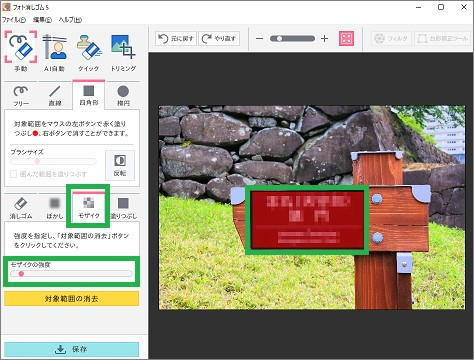This screenshot has width=474, height=360.
Task: Click the plus zoom in icon
Action: point(324,39)
